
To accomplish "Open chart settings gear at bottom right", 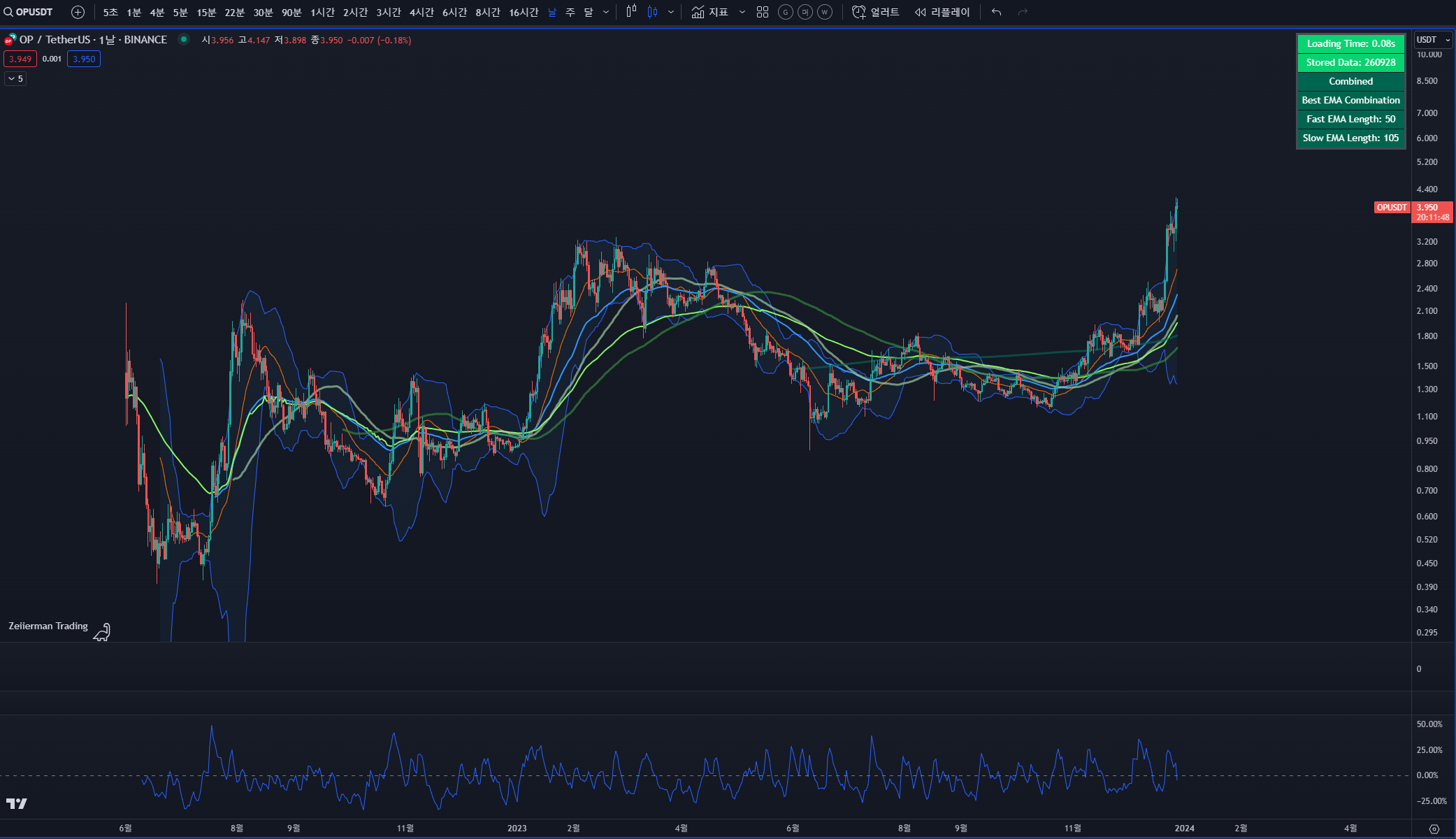I will tap(1434, 829).
